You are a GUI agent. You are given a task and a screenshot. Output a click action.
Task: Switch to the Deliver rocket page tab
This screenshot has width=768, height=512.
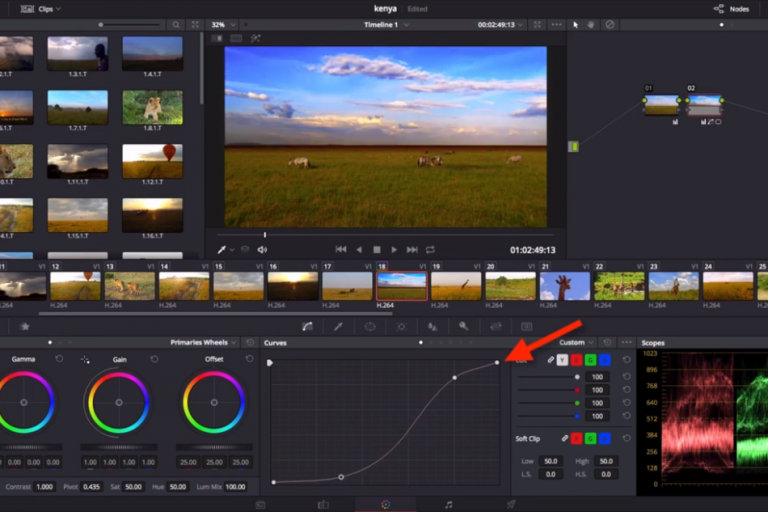click(511, 505)
